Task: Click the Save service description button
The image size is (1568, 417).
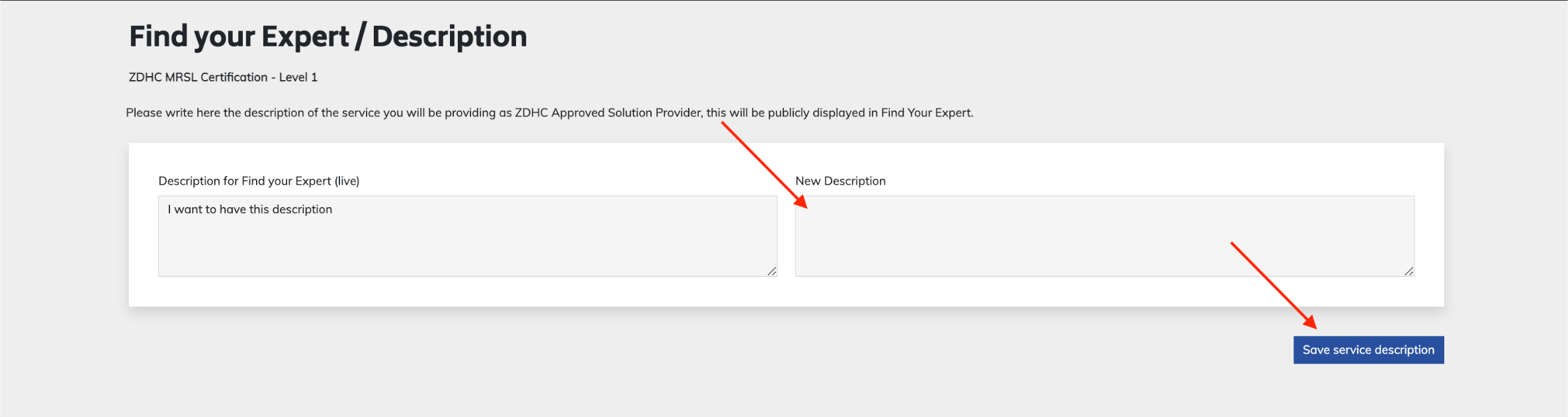Action: pyautogui.click(x=1368, y=349)
